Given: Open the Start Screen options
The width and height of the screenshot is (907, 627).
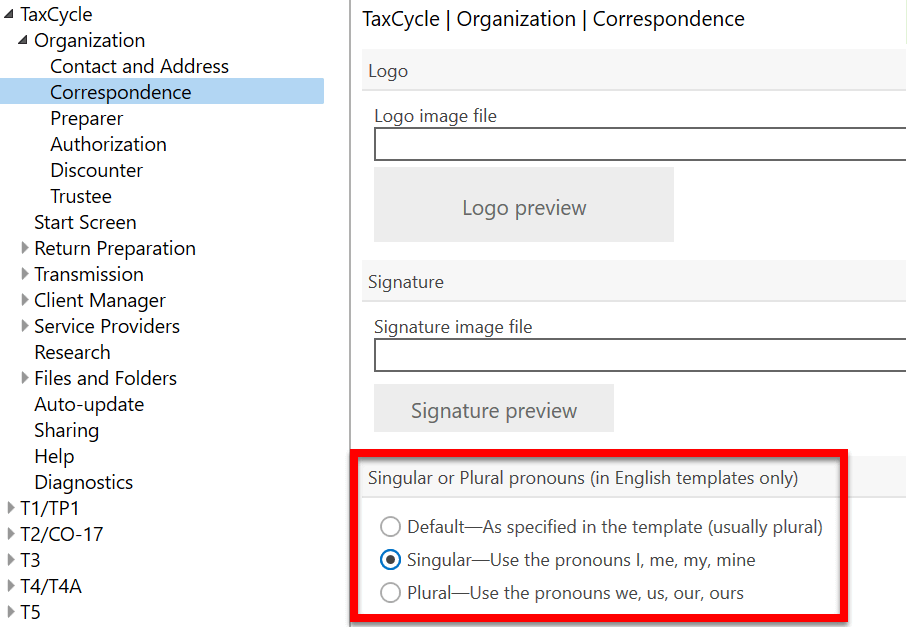Looking at the screenshot, I should point(85,223).
